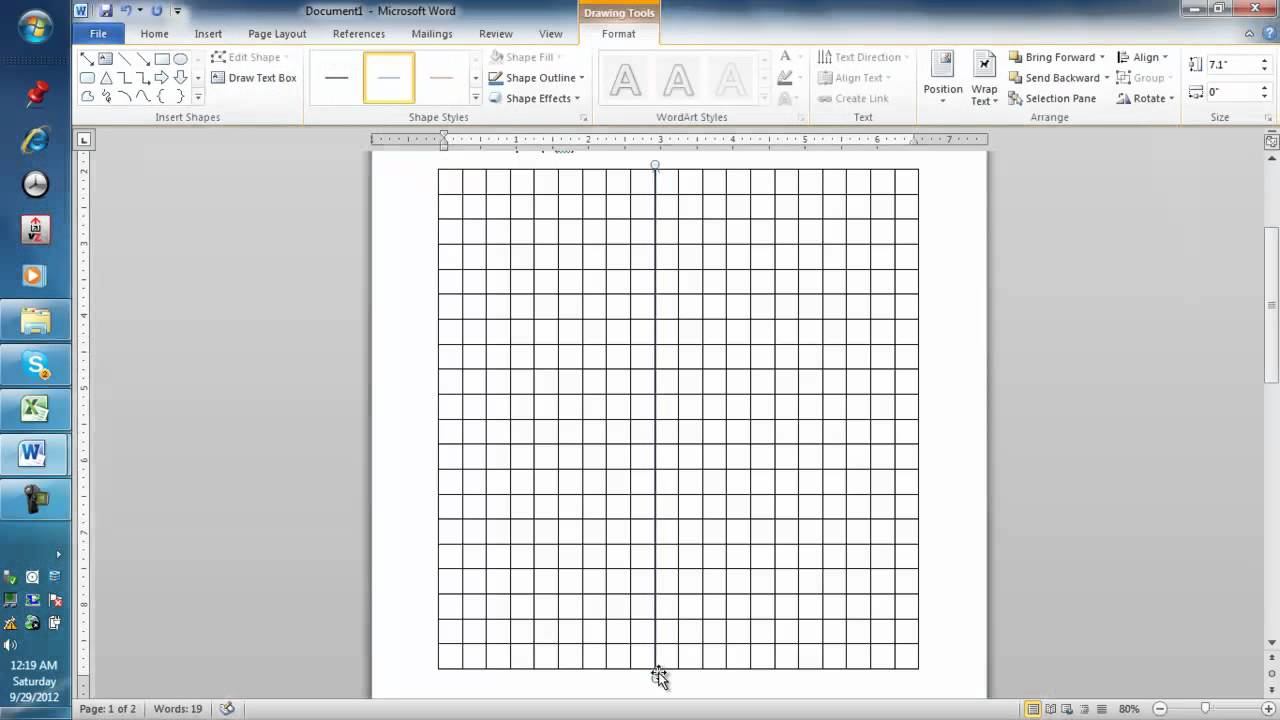
Task: Click Draw Text Box
Action: (254, 78)
